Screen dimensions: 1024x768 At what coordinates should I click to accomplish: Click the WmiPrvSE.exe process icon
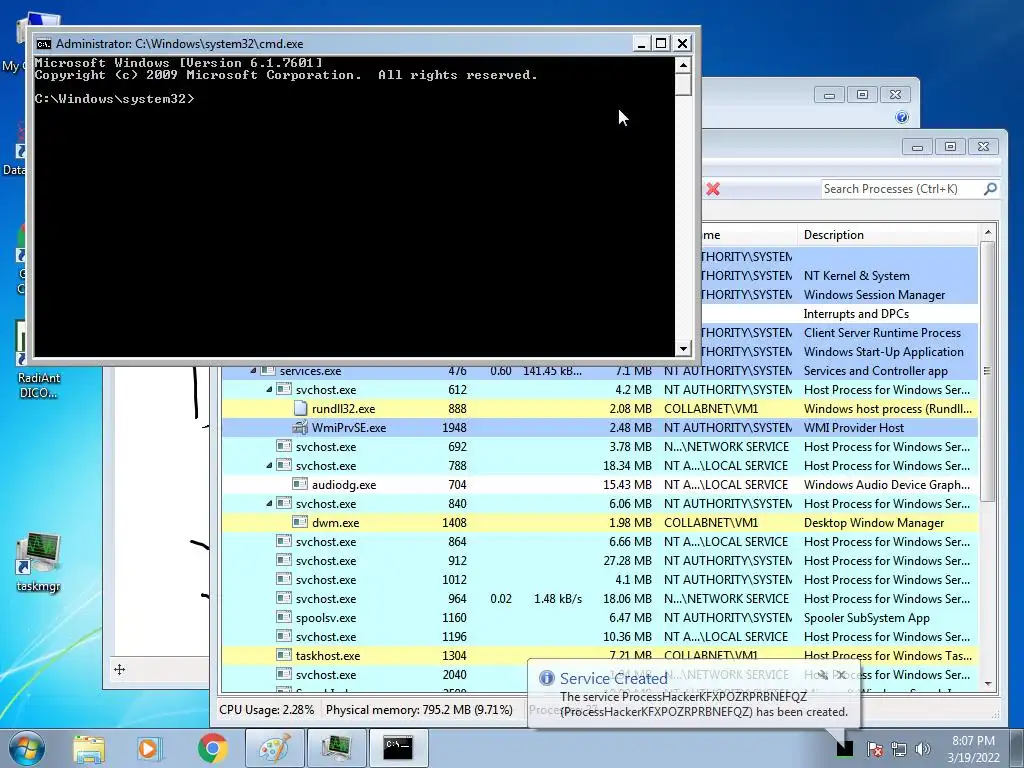(300, 428)
